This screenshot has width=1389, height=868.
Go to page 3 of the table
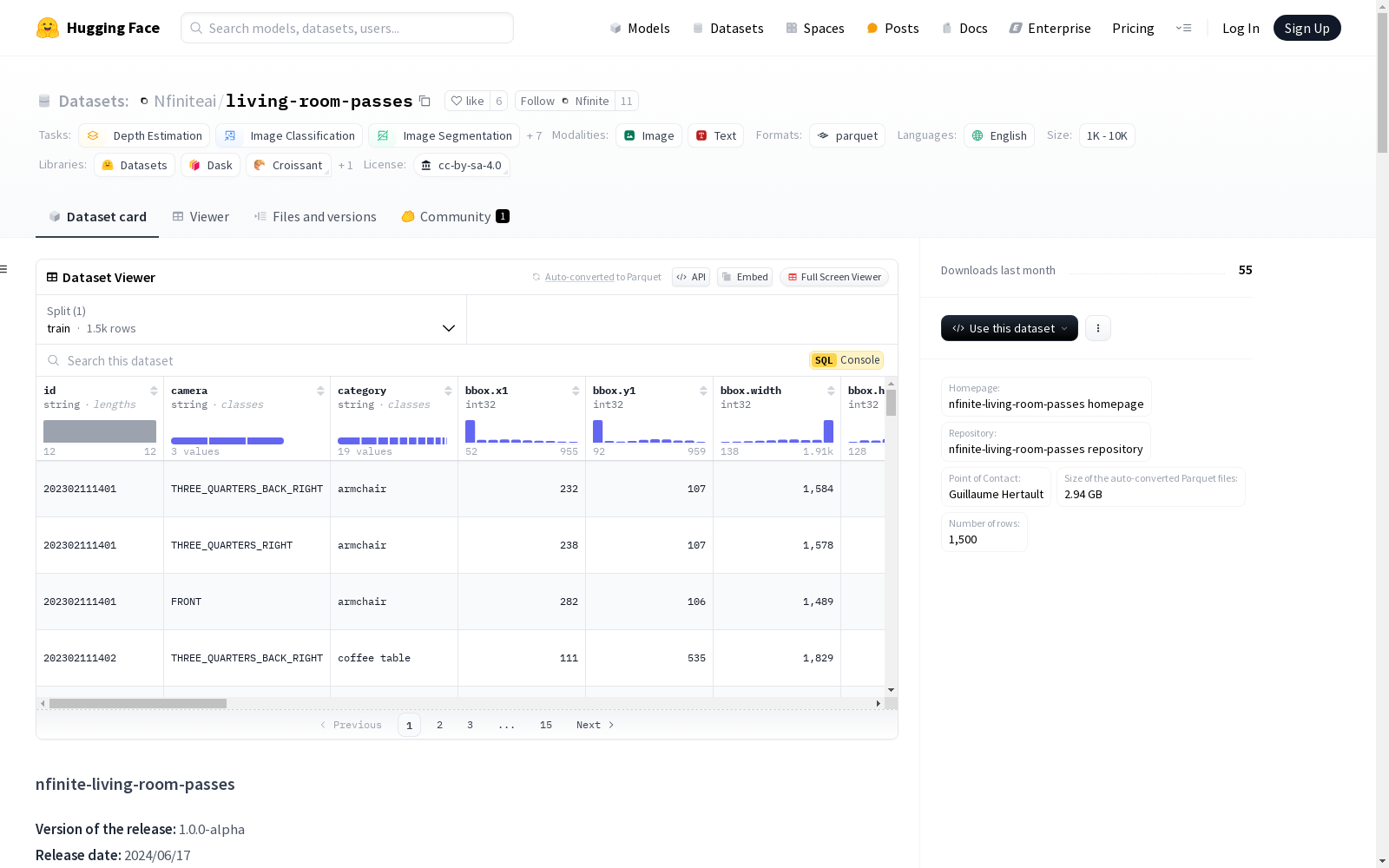click(471, 725)
